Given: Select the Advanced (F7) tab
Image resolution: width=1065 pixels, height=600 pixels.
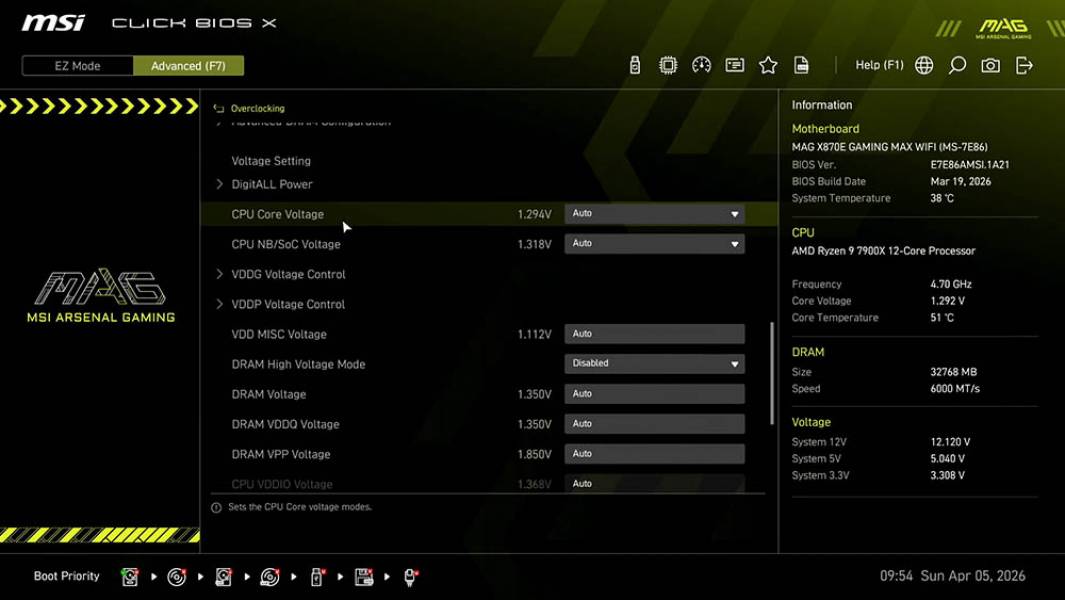Looking at the screenshot, I should coord(188,65).
